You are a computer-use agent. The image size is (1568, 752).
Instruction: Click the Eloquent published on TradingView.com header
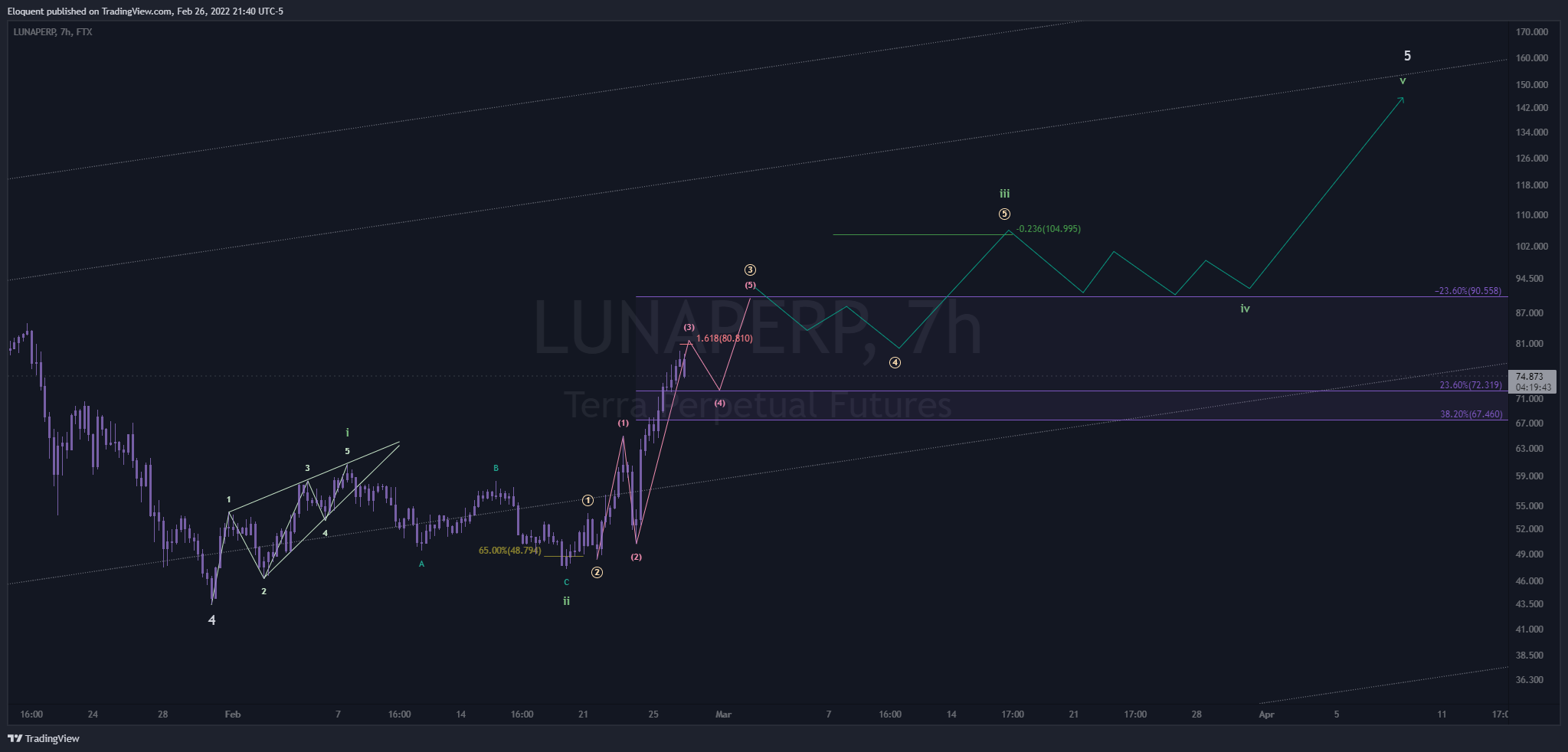[x=146, y=11]
